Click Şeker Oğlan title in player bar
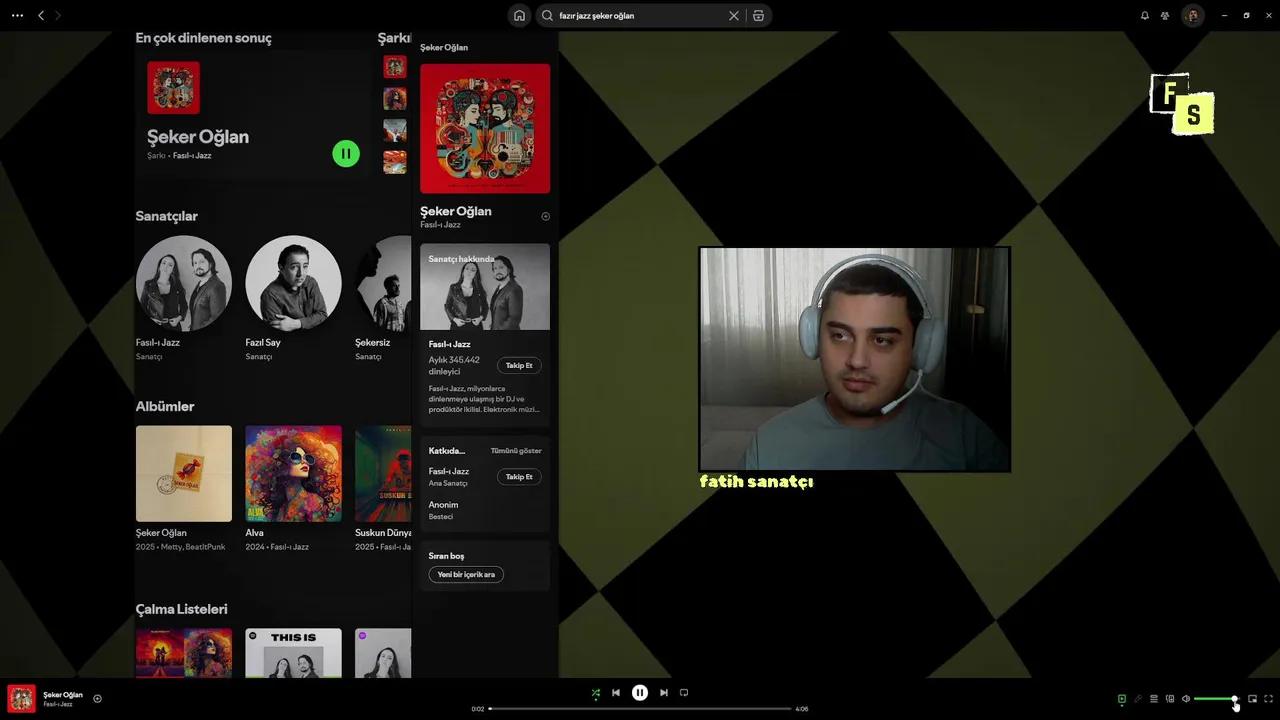The width and height of the screenshot is (1280, 720). click(x=63, y=695)
